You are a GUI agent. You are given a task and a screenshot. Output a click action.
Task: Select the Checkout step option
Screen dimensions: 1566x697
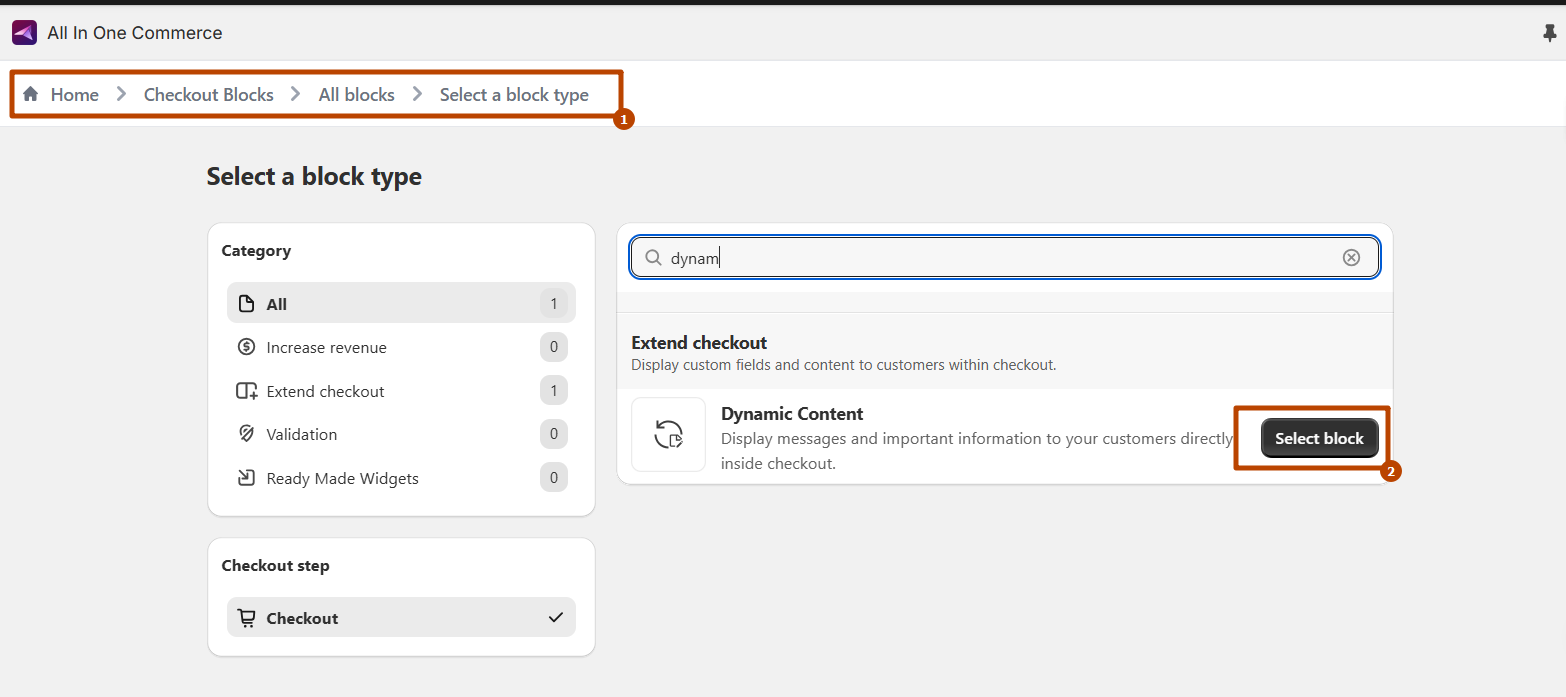tap(401, 618)
